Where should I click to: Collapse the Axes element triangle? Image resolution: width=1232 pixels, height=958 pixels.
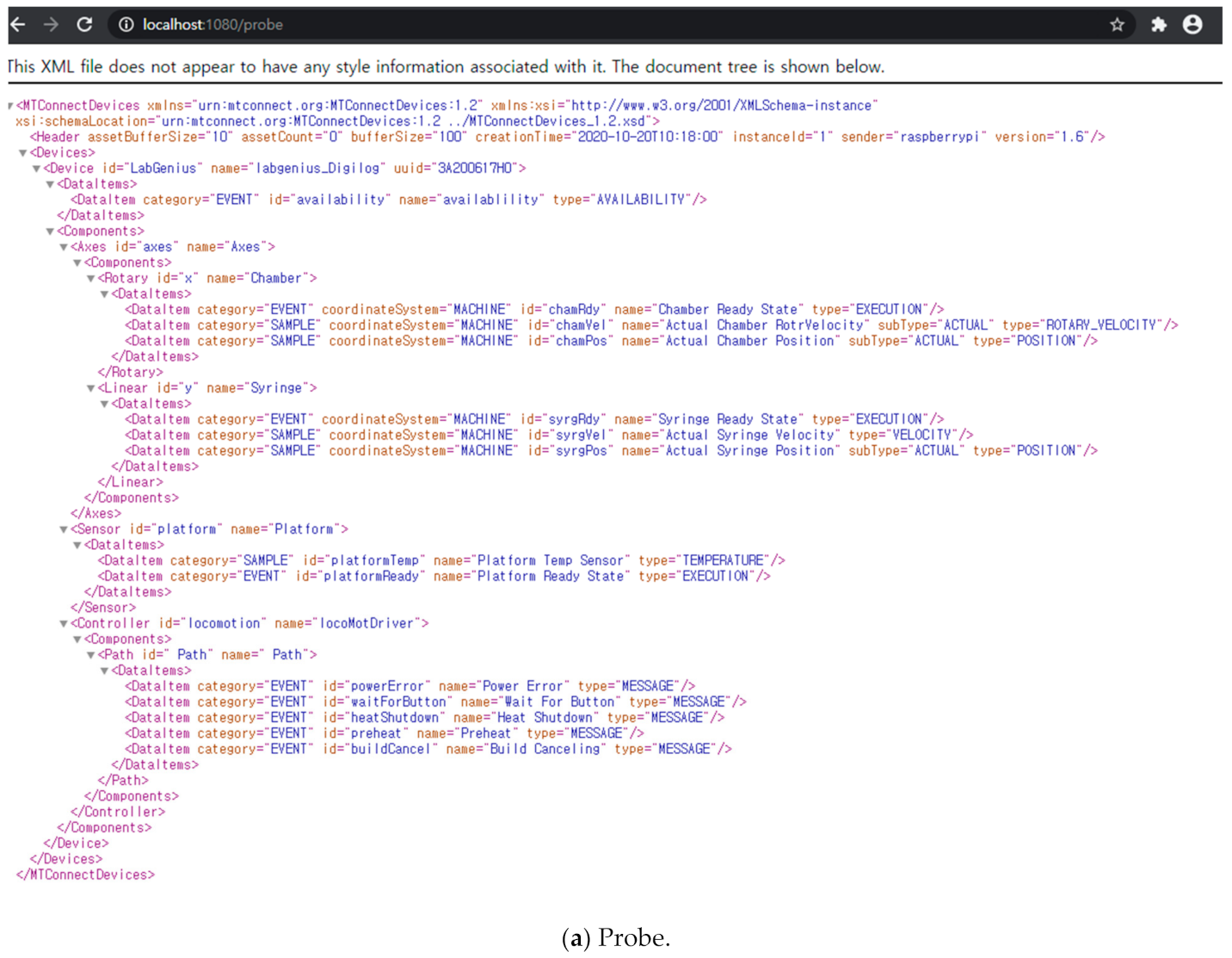tap(64, 247)
